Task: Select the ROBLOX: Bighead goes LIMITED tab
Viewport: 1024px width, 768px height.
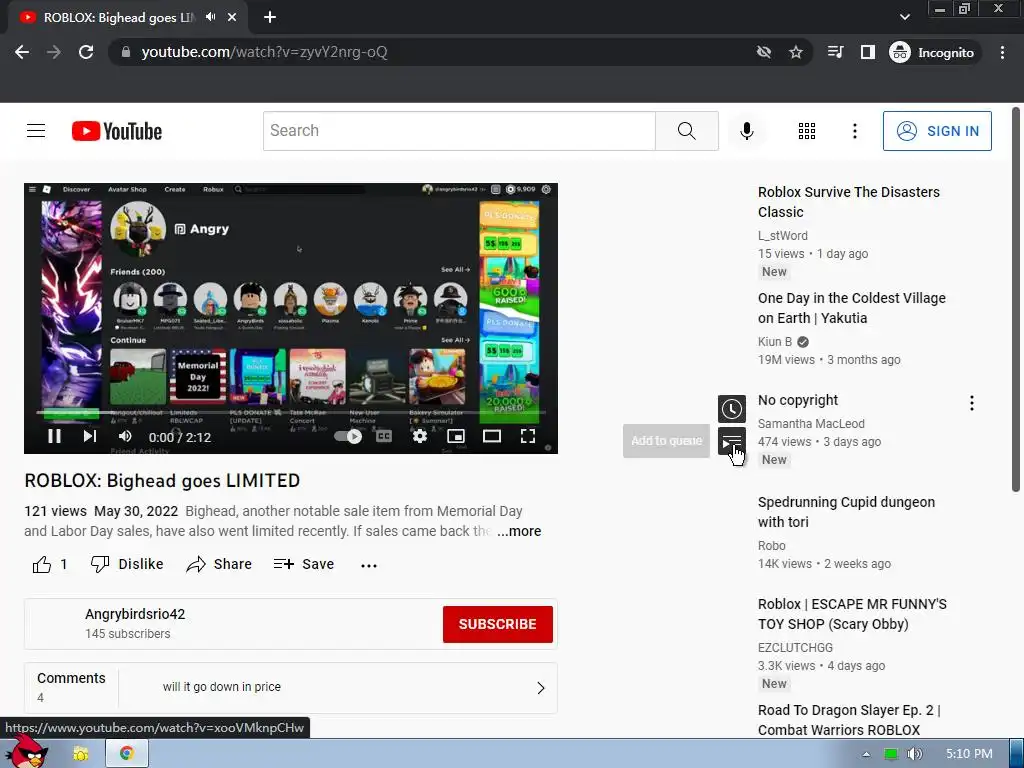Action: click(x=120, y=18)
